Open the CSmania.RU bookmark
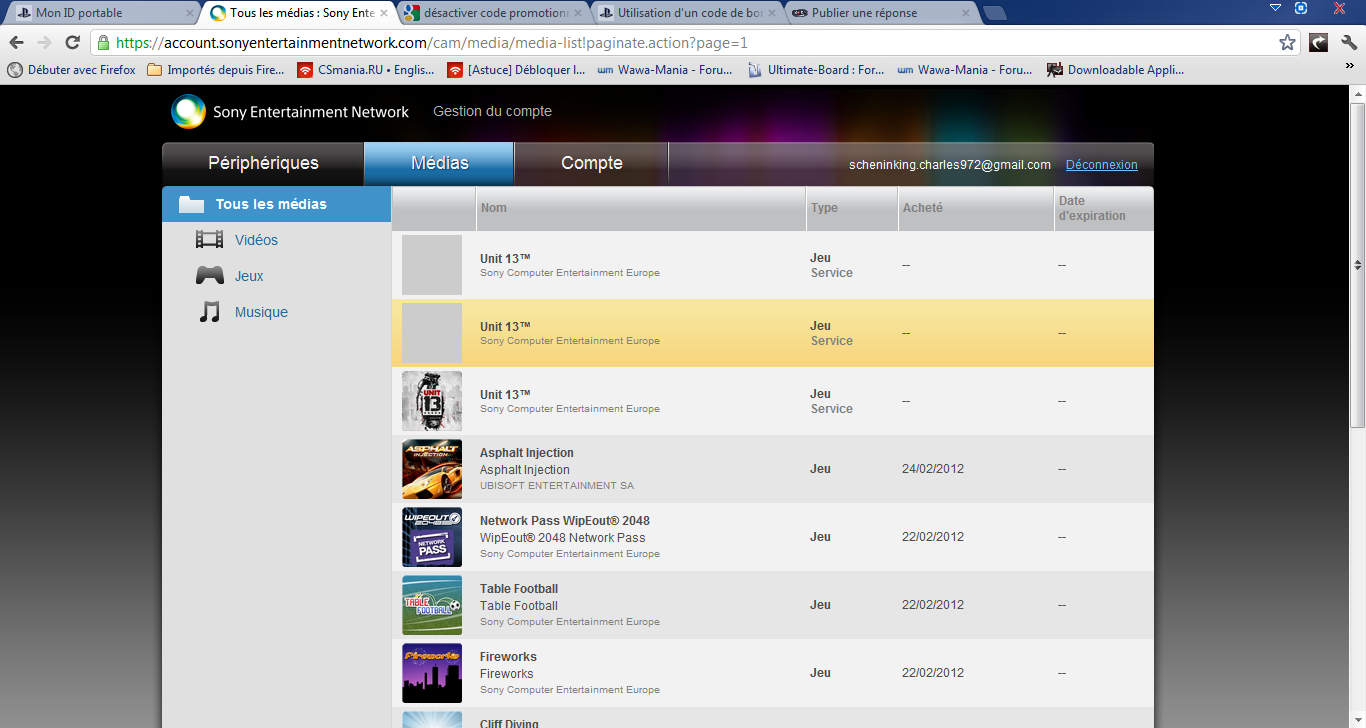Screen dimensions: 1366x728 coord(366,70)
